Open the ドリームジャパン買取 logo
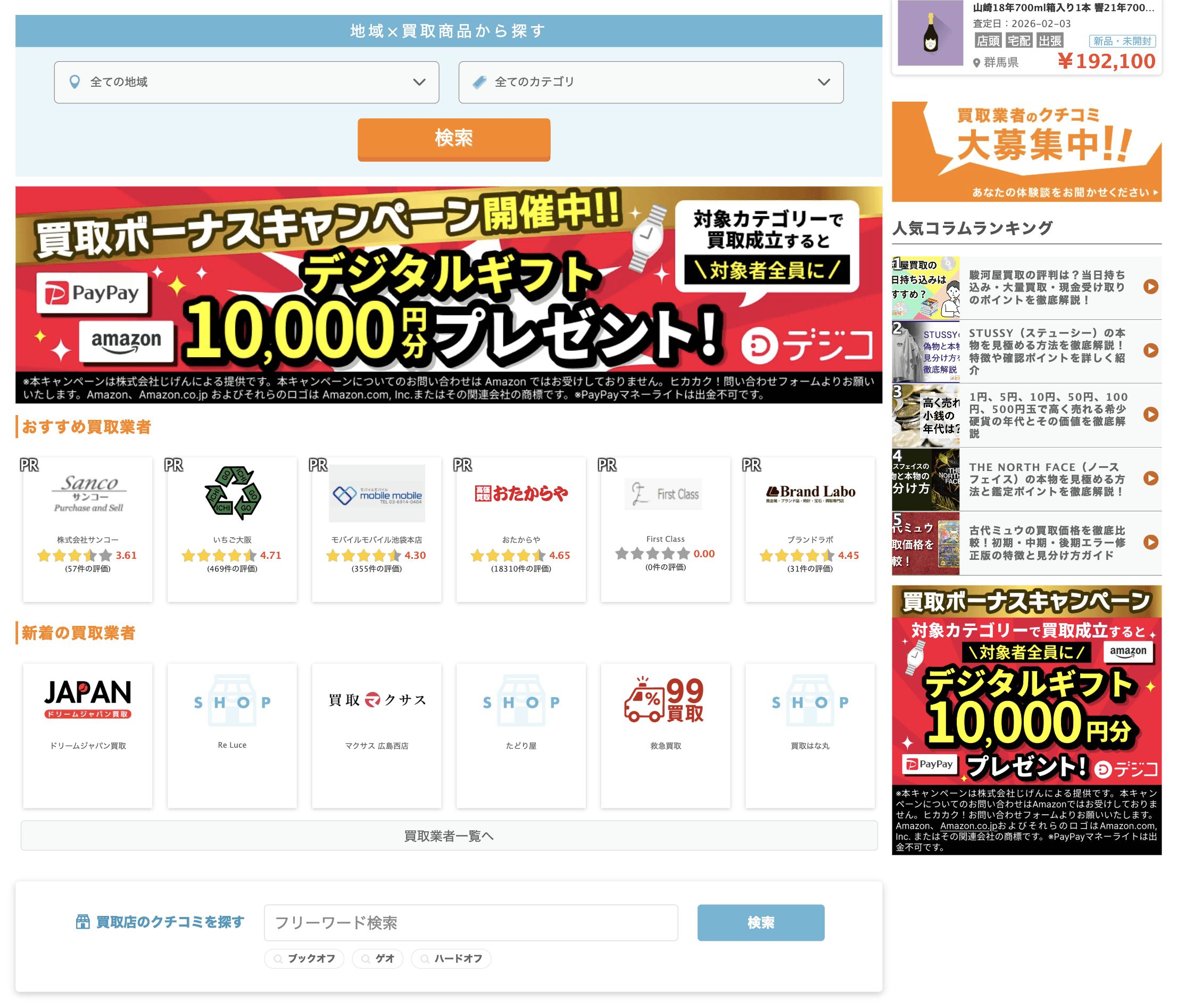Viewport: 1177px width, 1008px height. click(x=88, y=699)
